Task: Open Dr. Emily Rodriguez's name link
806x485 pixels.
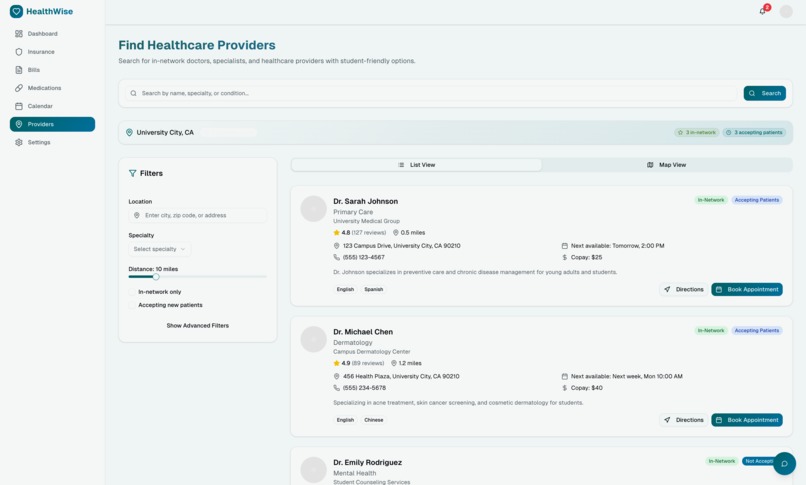Action: coord(368,462)
